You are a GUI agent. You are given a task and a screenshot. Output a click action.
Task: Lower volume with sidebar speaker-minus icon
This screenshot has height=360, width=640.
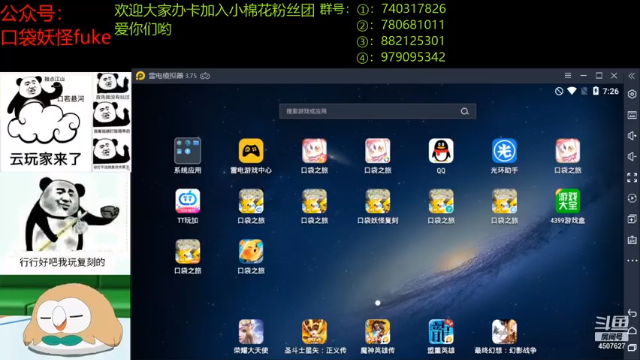click(632, 157)
